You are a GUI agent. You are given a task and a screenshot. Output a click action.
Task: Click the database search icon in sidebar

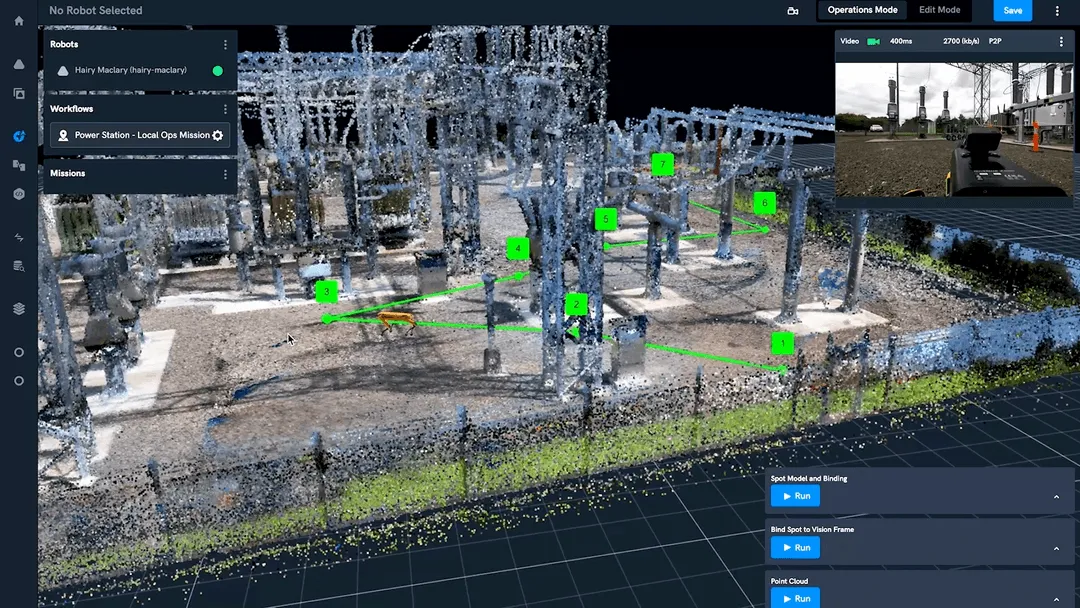[18, 265]
